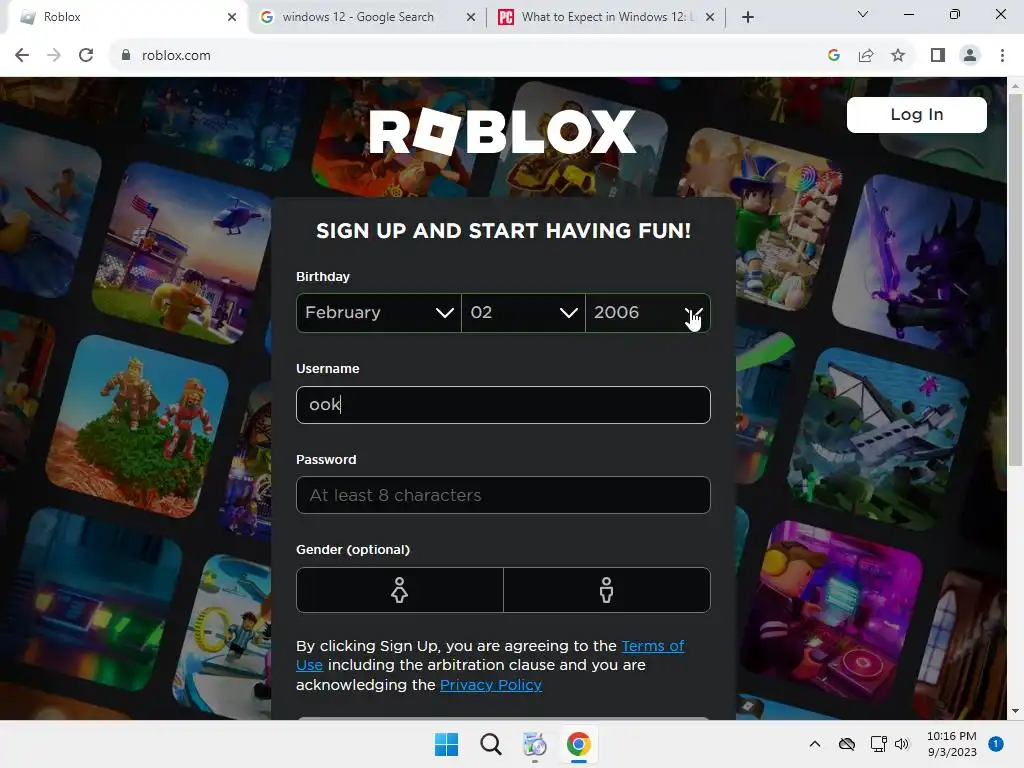Screen dimensions: 1024x768
Task: Click the crashed airplane game thumbnail
Action: pos(878,438)
